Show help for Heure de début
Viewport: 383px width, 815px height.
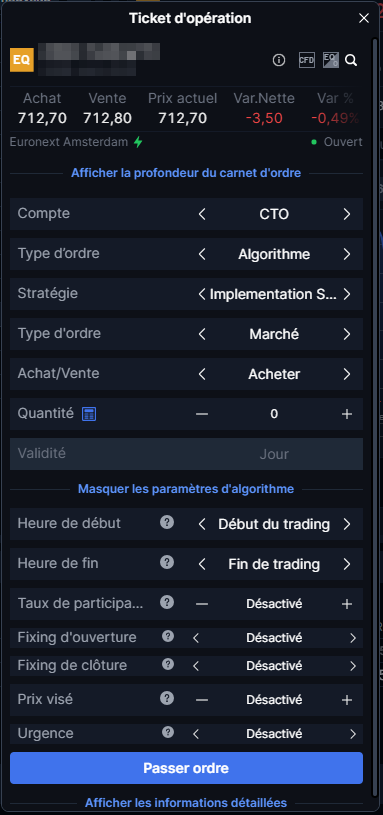[167, 522]
